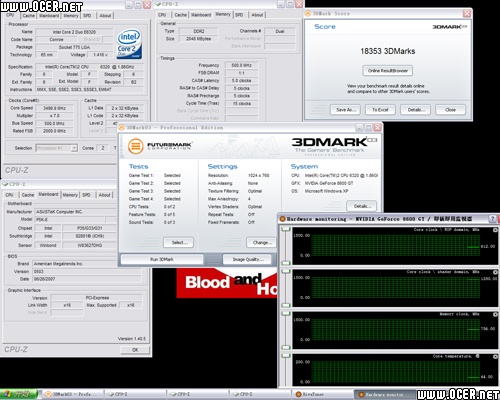This screenshot has height=400, width=500.
Task: Click the Hardware monitoring window title icon
Action: point(283,219)
